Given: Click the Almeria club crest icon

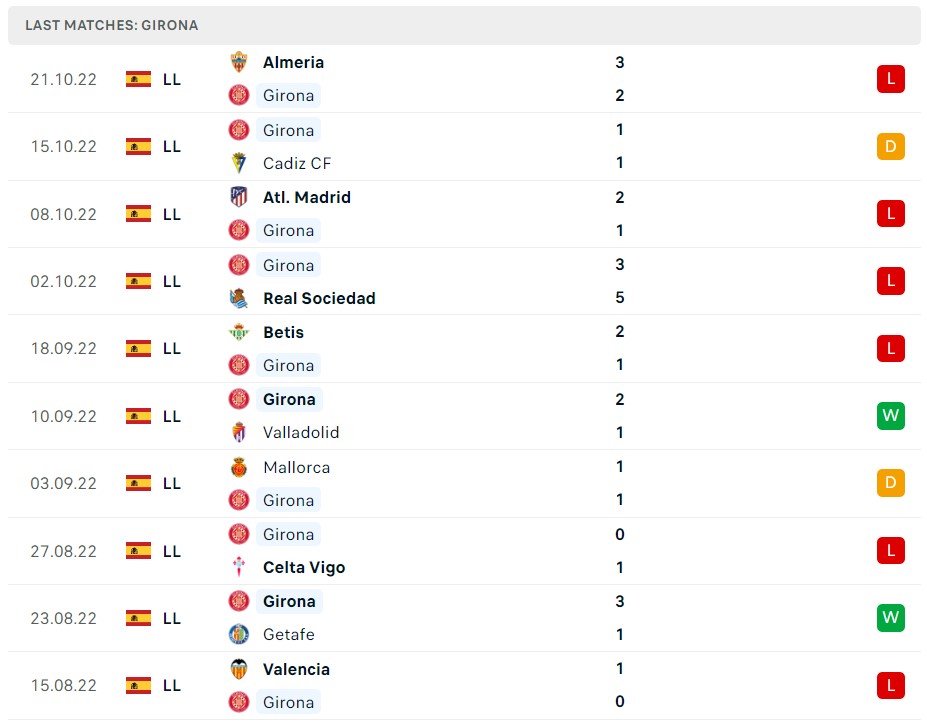Looking at the screenshot, I should point(238,62).
